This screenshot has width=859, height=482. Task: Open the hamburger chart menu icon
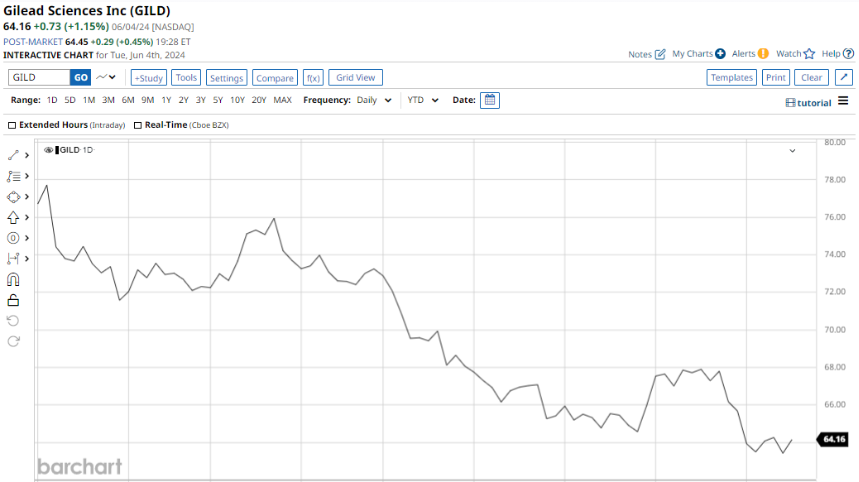point(843,101)
